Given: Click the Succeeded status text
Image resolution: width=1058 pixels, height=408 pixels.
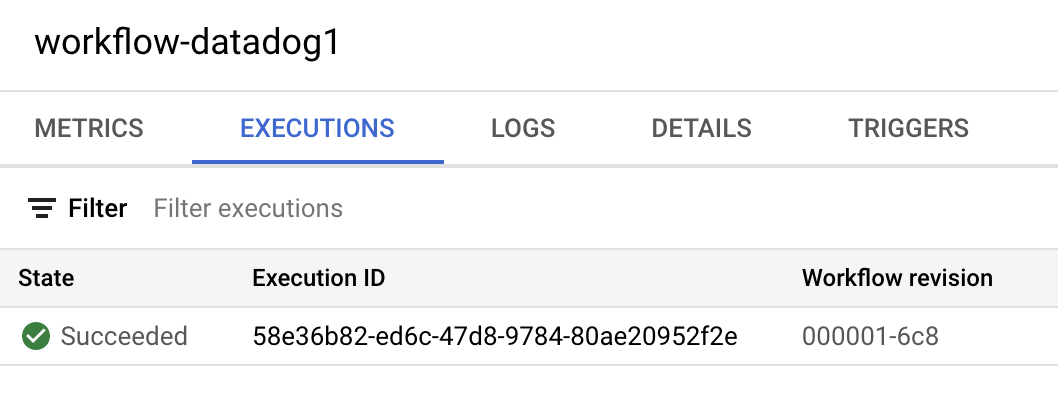Looking at the screenshot, I should point(124,336).
